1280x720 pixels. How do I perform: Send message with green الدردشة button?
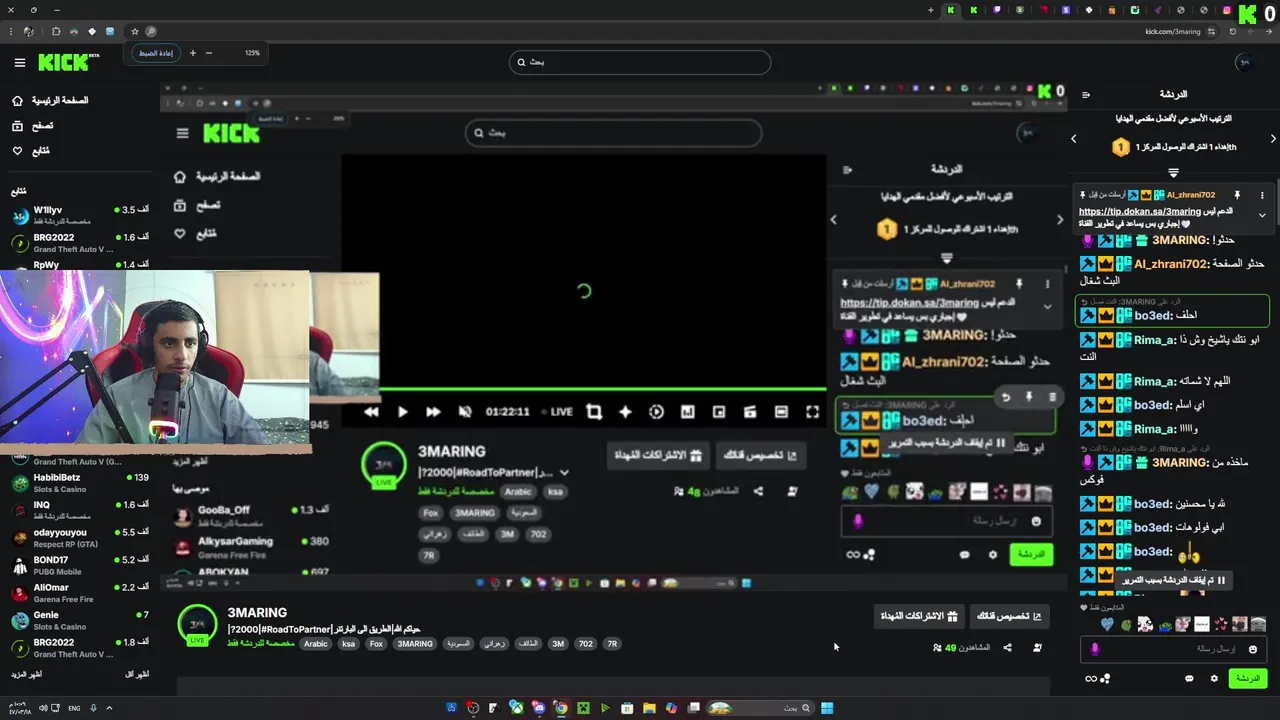(x=1247, y=678)
